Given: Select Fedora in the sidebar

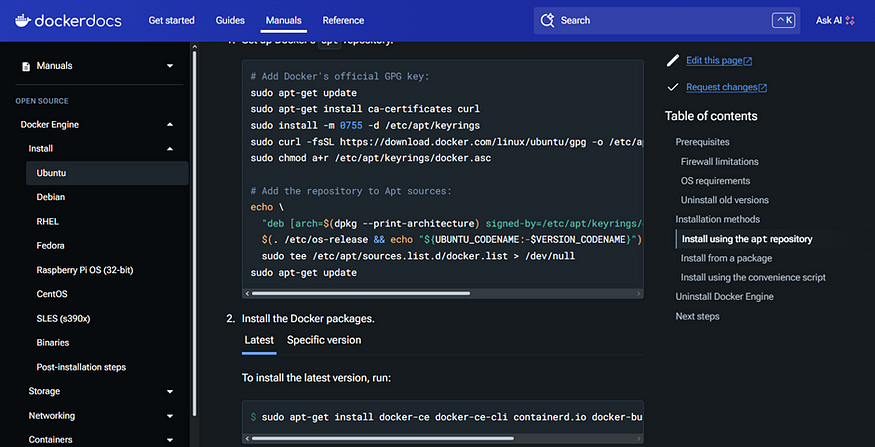Looking at the screenshot, I should tap(50, 246).
